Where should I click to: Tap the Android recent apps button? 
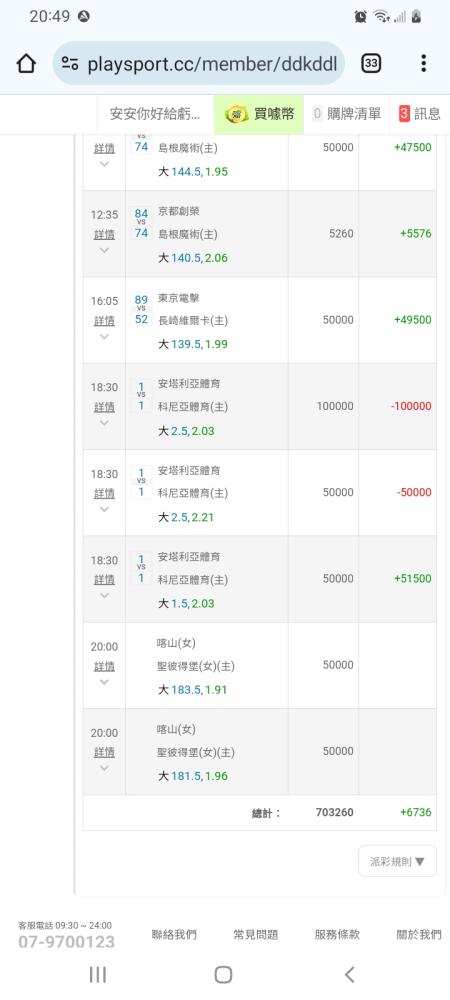coord(98,974)
